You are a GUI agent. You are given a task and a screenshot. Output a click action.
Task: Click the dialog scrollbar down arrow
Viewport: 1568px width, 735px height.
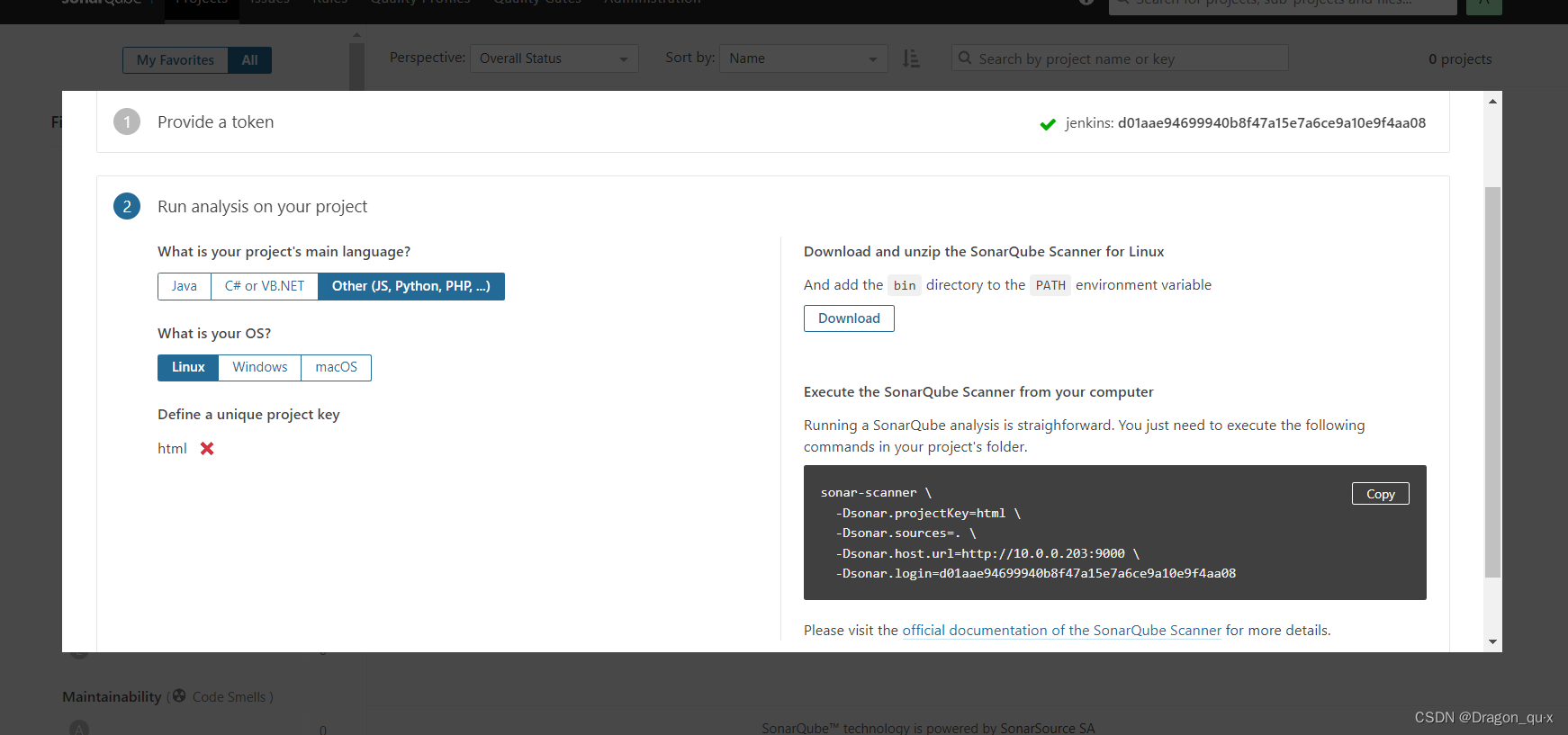pyautogui.click(x=1492, y=641)
